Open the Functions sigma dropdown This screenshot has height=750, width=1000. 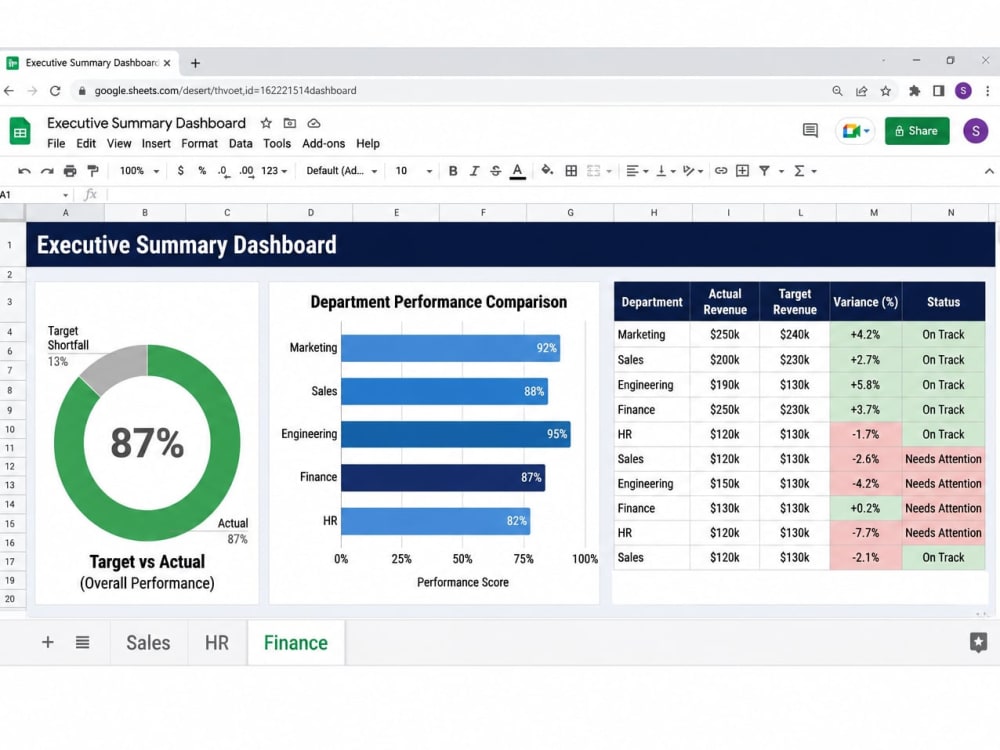click(805, 171)
